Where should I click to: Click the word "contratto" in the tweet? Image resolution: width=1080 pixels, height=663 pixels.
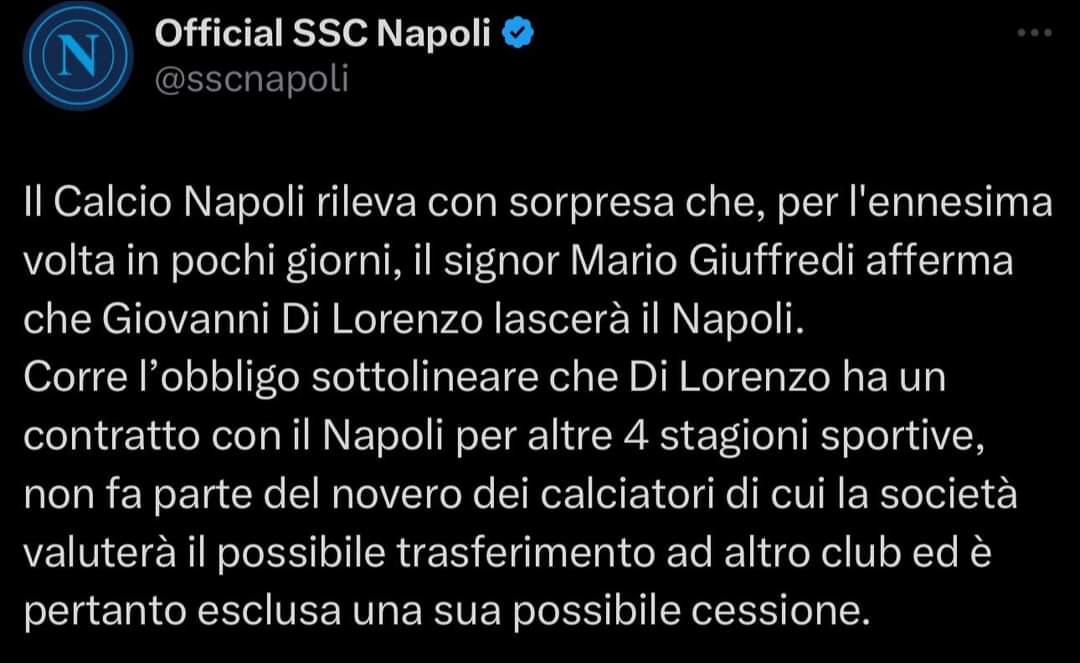point(112,436)
